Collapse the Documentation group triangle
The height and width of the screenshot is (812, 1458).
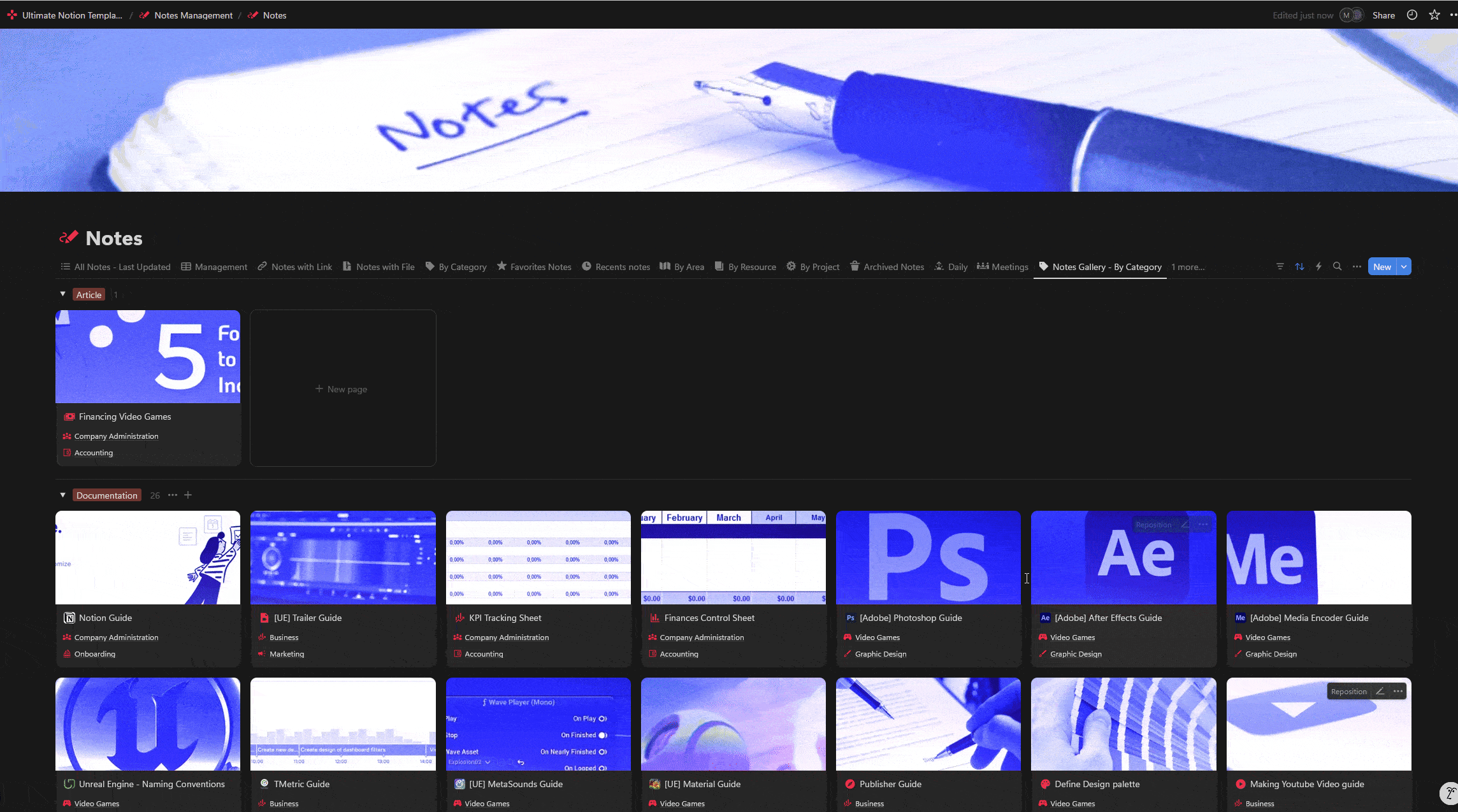tap(62, 495)
